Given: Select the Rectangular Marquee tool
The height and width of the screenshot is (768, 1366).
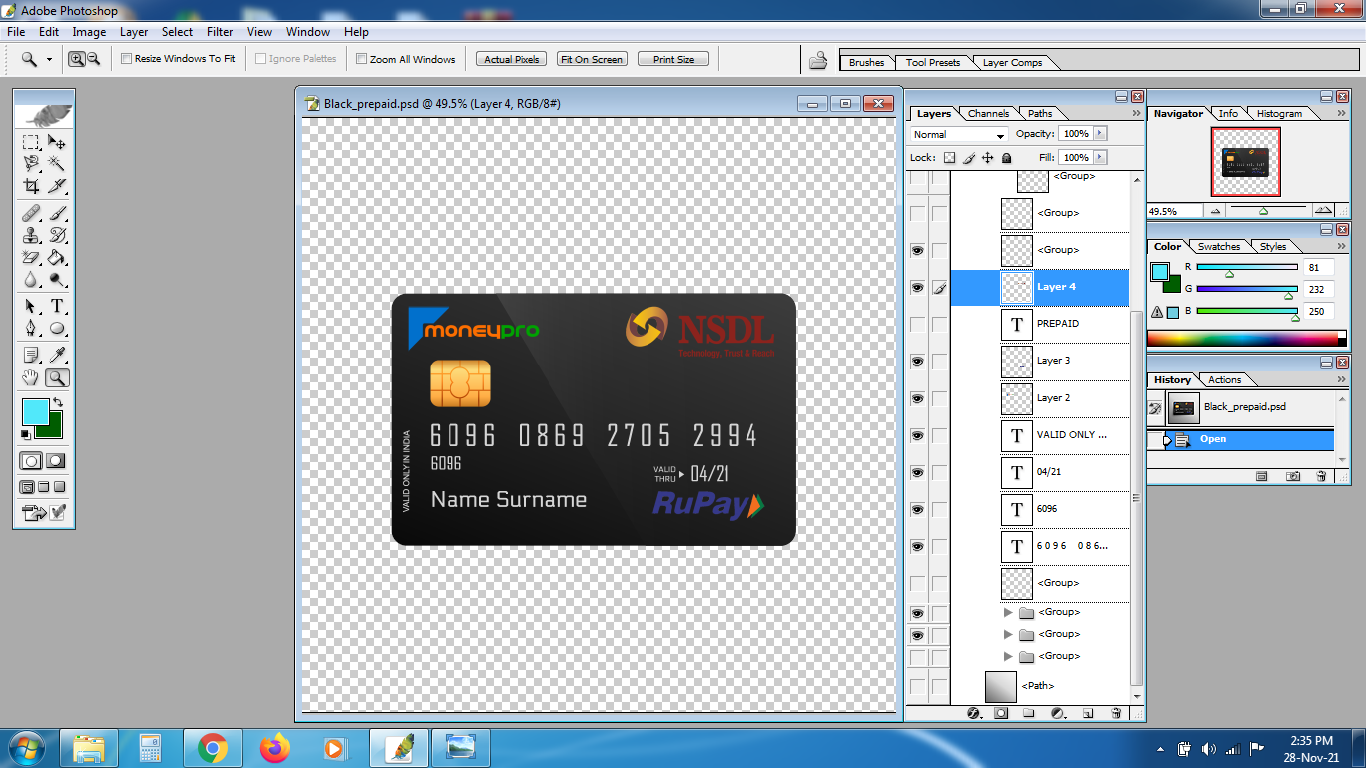Looking at the screenshot, I should (31, 142).
